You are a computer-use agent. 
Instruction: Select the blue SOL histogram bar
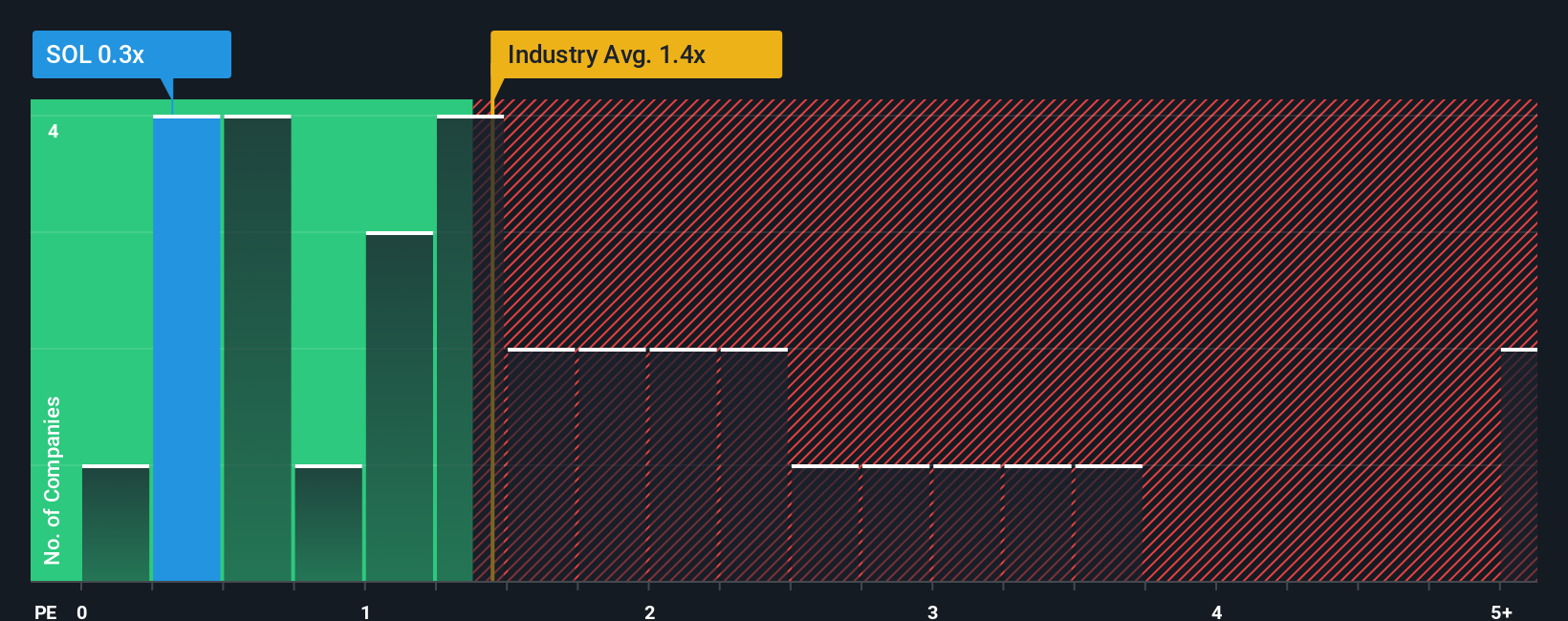tap(186, 349)
